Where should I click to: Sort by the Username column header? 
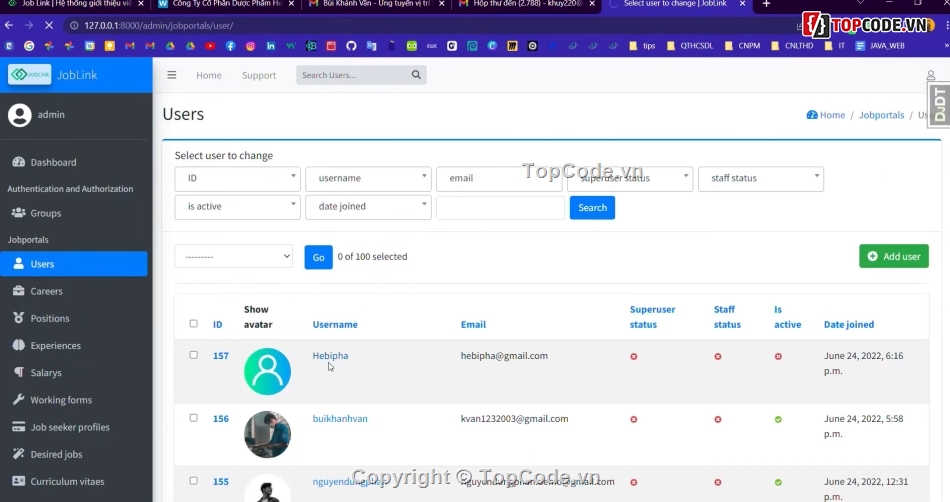pos(335,325)
